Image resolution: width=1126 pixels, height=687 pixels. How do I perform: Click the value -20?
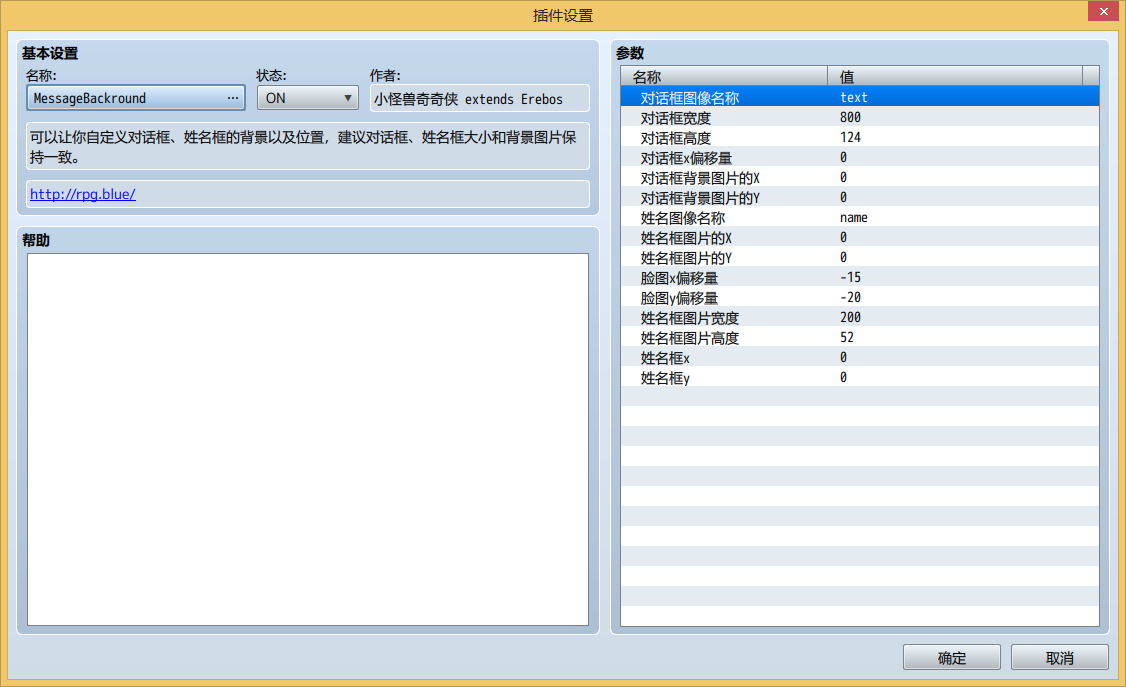pyautogui.click(x=850, y=298)
